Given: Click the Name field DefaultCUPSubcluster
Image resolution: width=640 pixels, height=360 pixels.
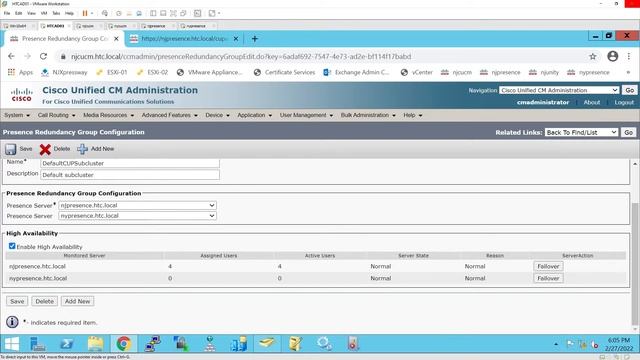Looking at the screenshot, I should coord(130,163).
